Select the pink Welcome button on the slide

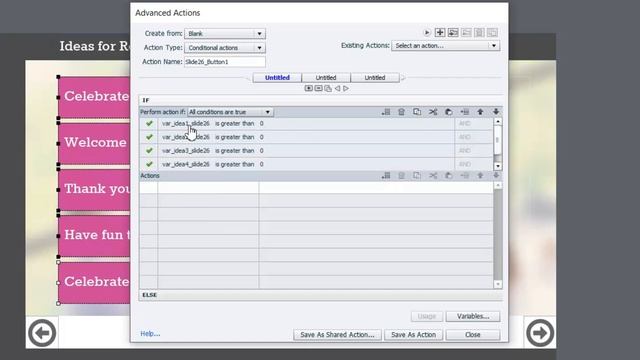tap(94, 143)
